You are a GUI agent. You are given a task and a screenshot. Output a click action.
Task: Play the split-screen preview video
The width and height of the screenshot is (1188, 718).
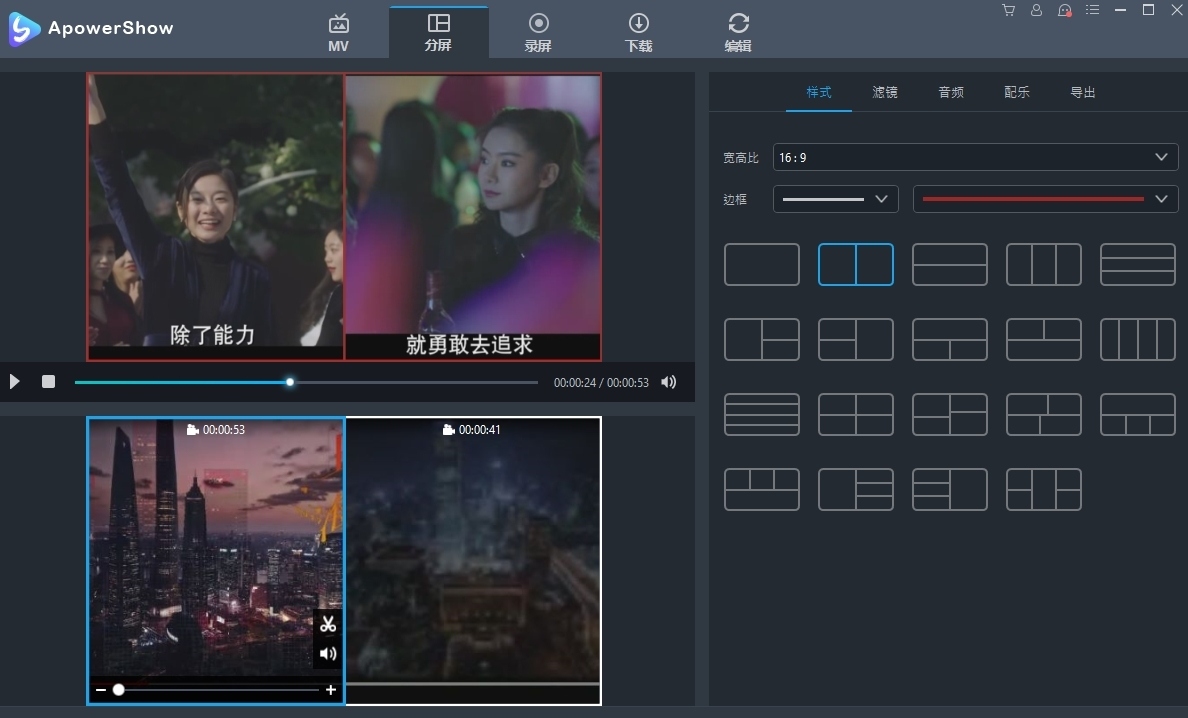[14, 381]
